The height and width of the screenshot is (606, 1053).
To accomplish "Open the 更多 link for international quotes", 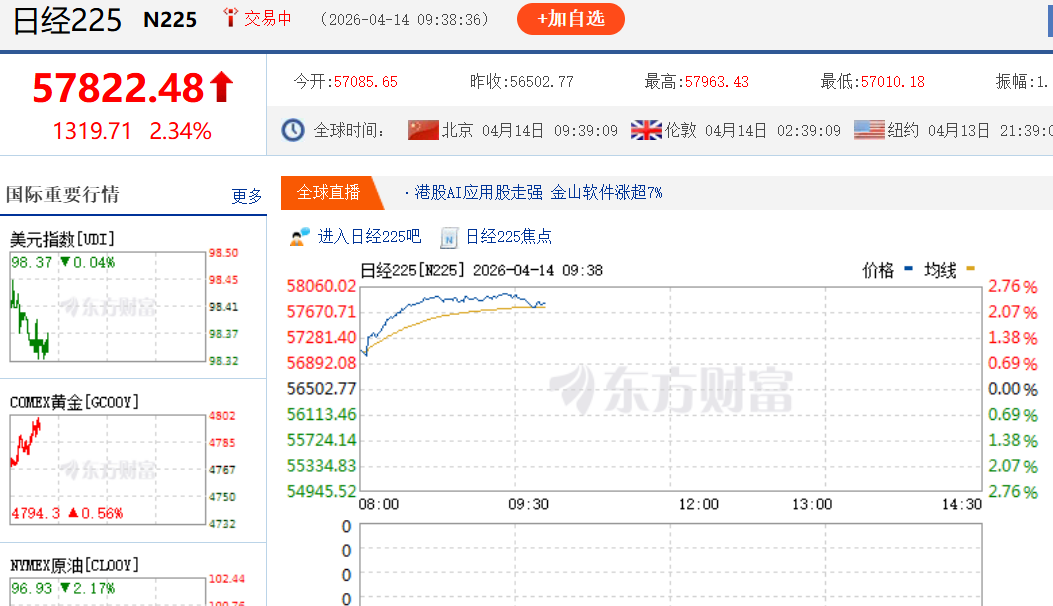I will pos(246,196).
